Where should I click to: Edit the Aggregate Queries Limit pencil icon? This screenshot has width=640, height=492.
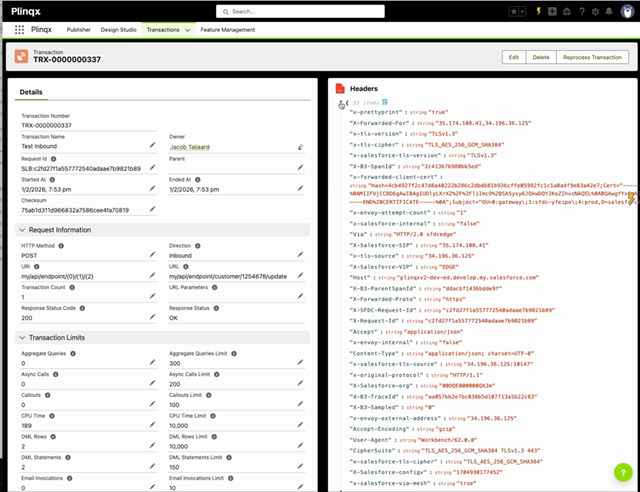(x=300, y=362)
